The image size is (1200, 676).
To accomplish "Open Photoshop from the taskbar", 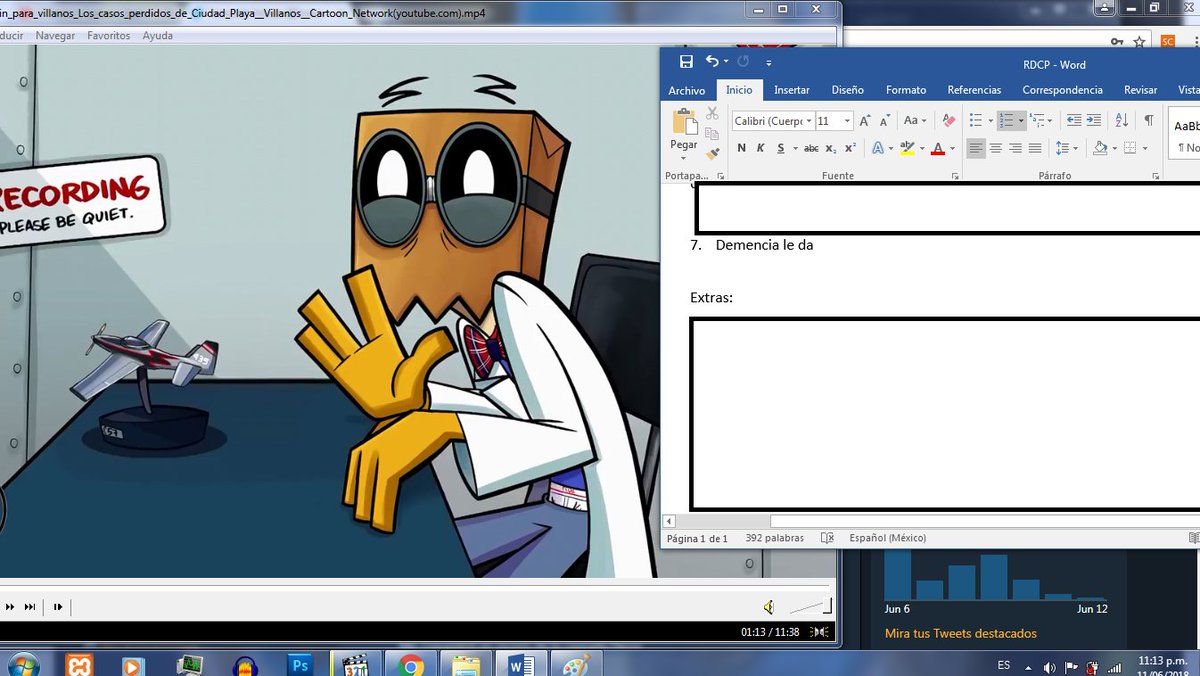I will point(298,664).
